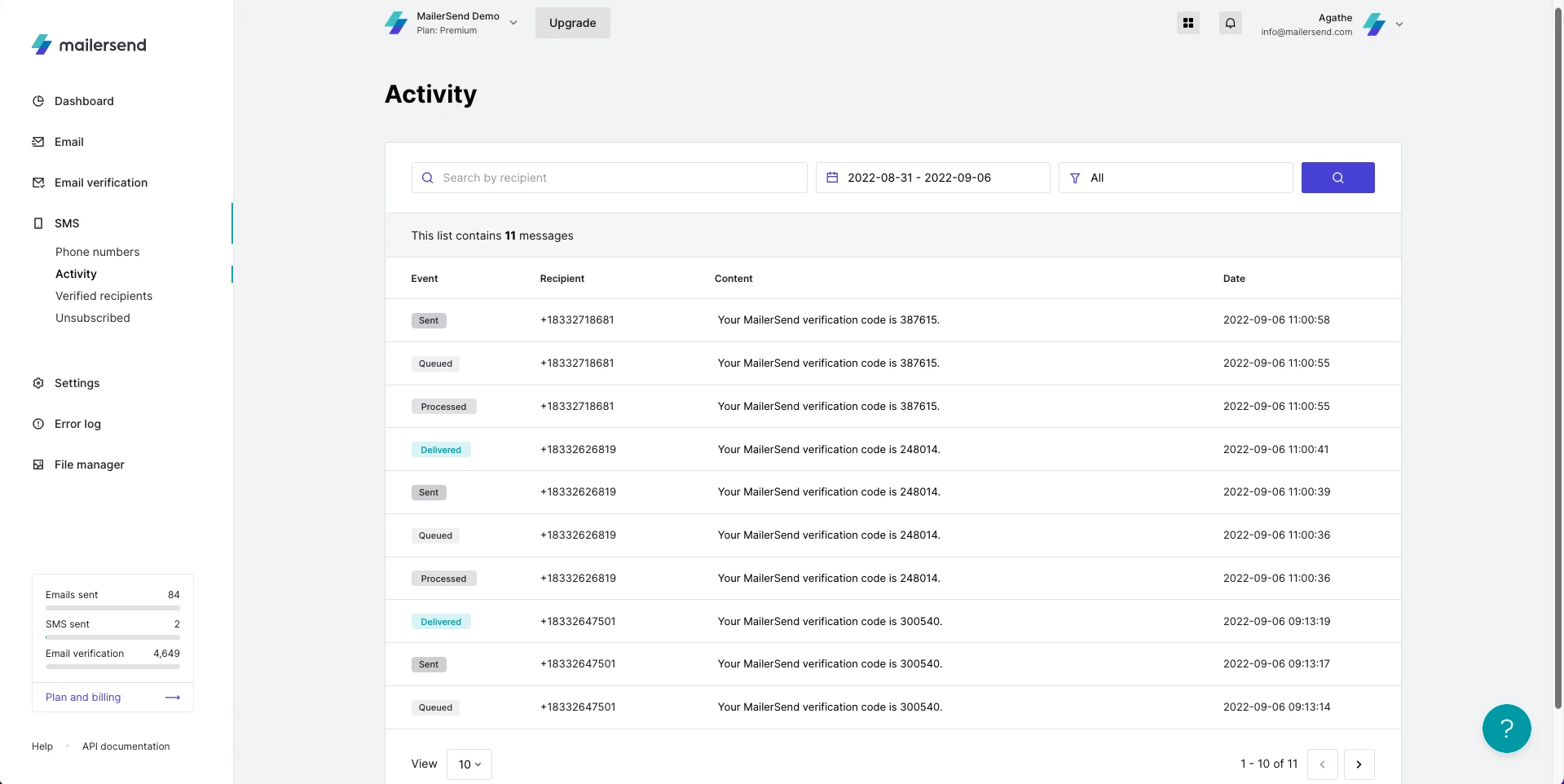Click the Recipient column header

[562, 279]
